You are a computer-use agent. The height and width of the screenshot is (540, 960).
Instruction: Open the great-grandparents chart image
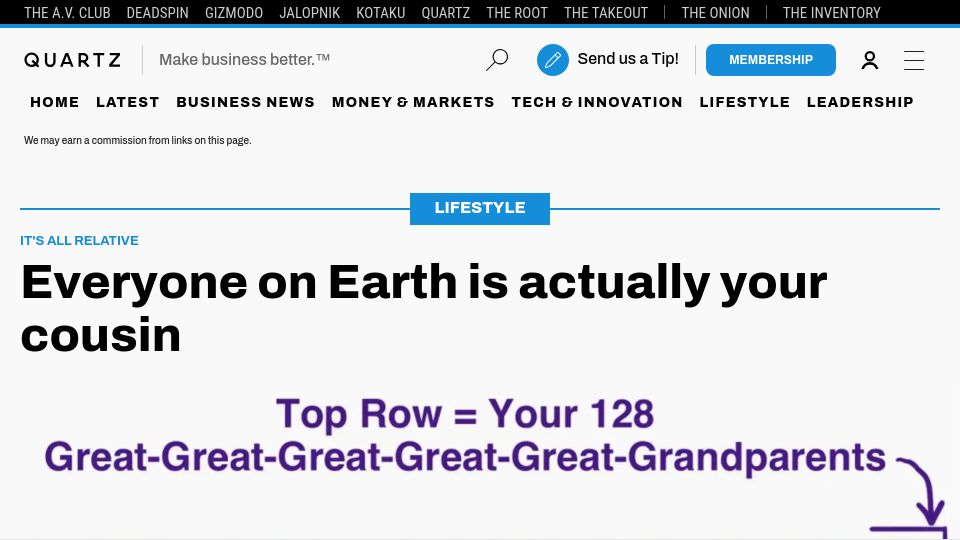pyautogui.click(x=480, y=465)
